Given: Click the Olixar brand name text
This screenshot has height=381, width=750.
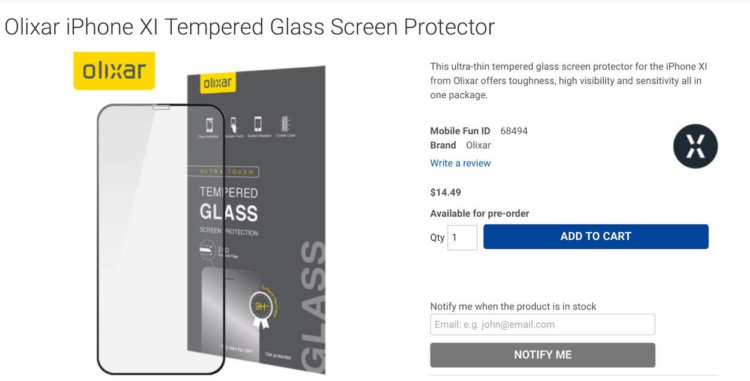Looking at the screenshot, I should click(478, 145).
